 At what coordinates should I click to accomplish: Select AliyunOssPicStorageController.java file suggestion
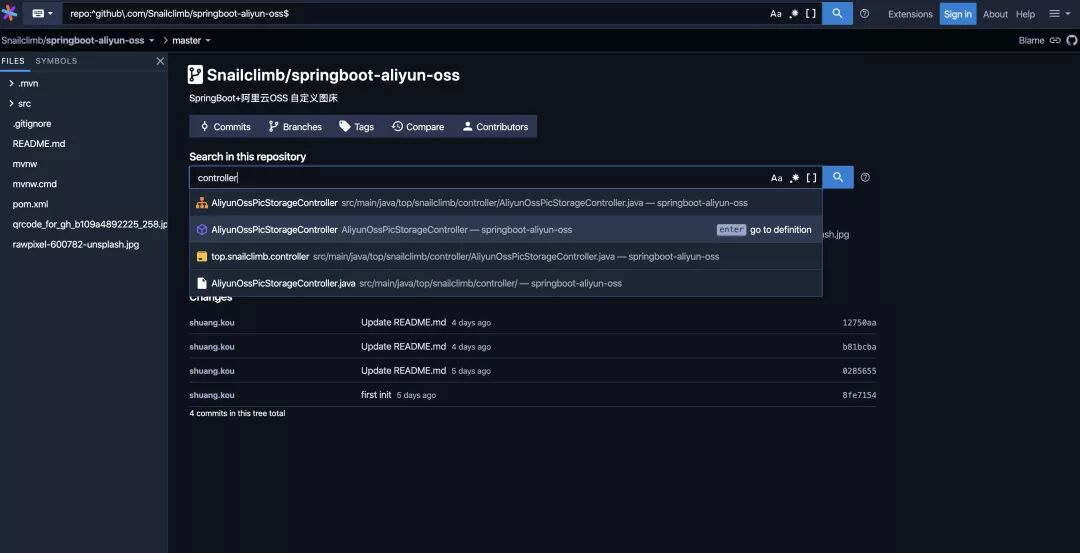[506, 283]
